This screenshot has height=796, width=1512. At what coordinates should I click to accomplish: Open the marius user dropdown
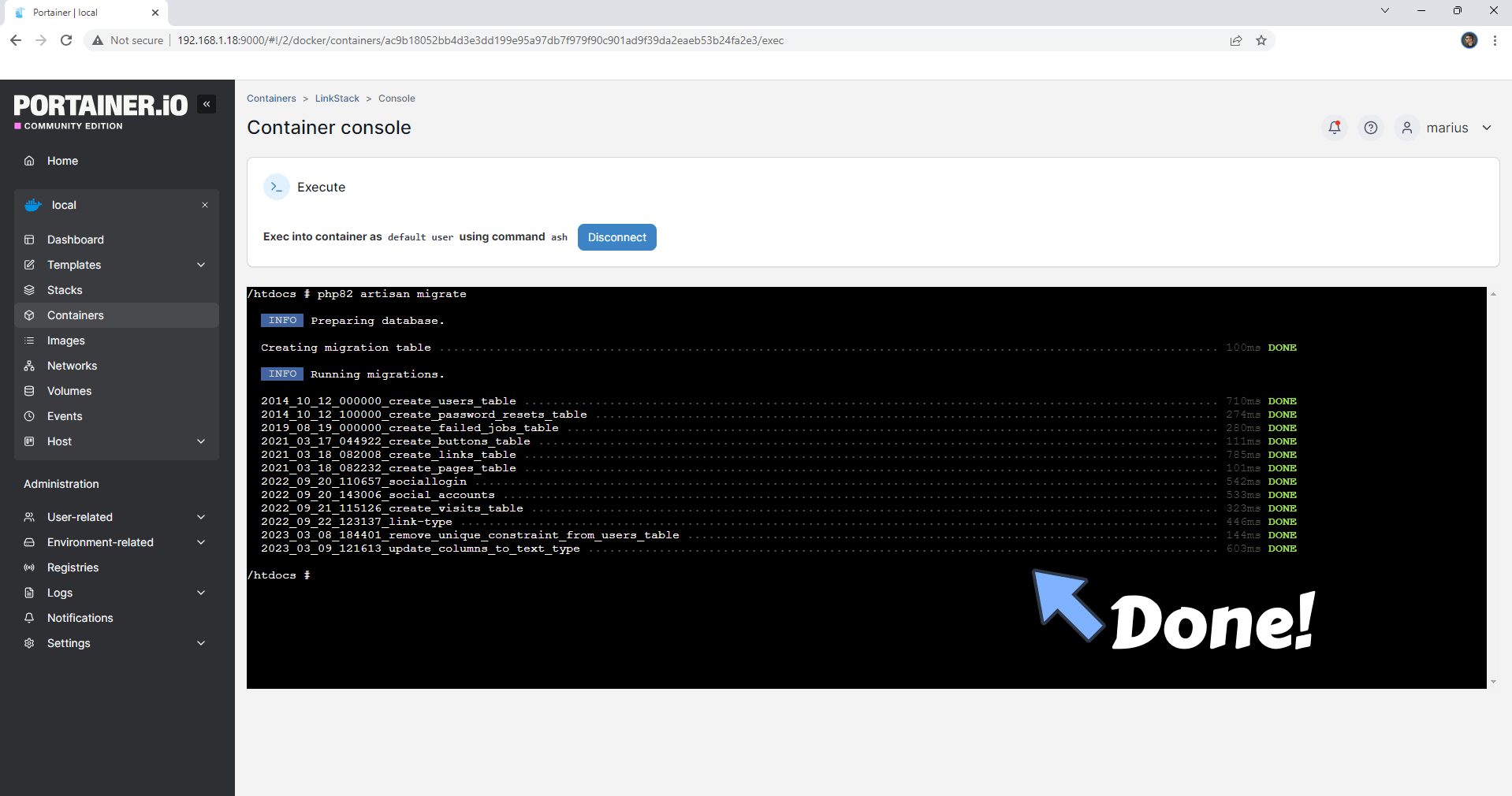(x=1448, y=128)
